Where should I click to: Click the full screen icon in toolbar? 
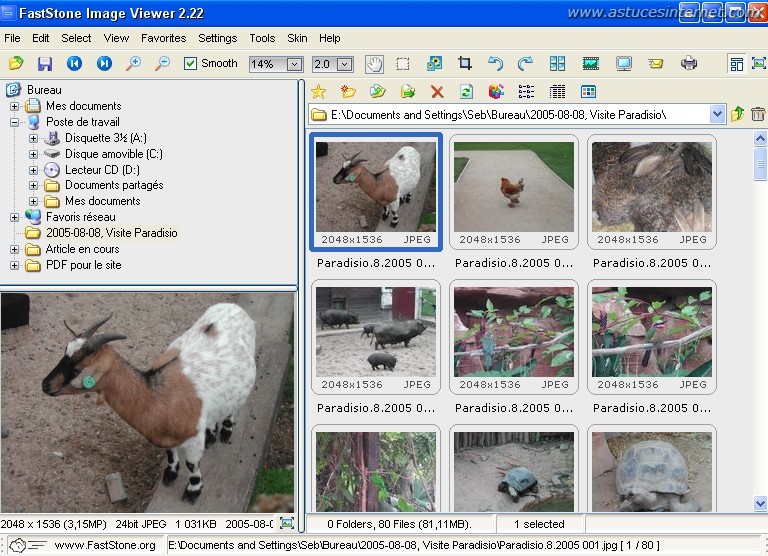click(759, 63)
